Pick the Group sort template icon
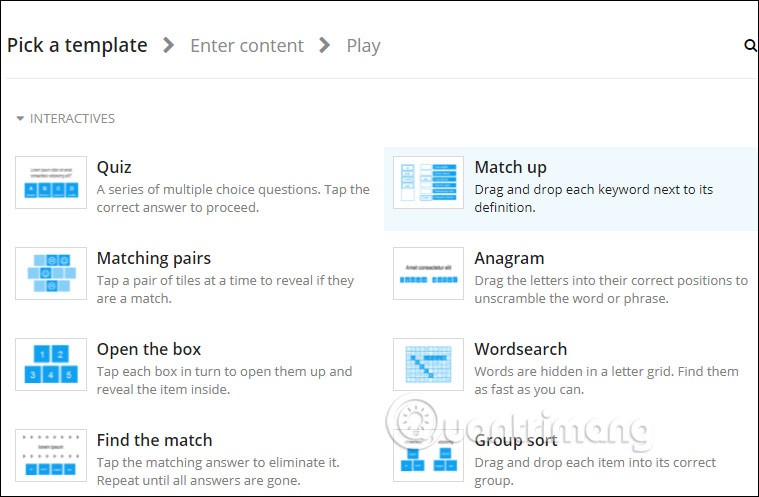Viewport: 759px width, 497px height. (x=429, y=457)
